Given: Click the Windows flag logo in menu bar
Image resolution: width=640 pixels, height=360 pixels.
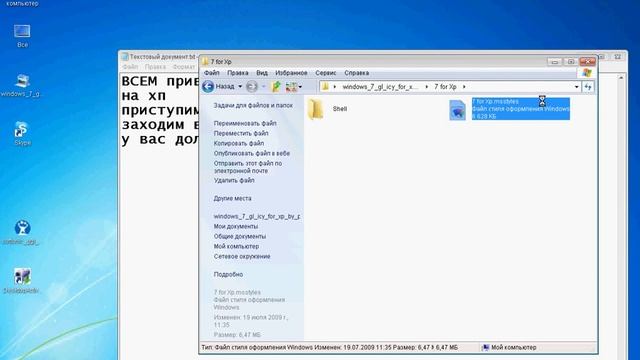Looking at the screenshot, I should tap(587, 73).
